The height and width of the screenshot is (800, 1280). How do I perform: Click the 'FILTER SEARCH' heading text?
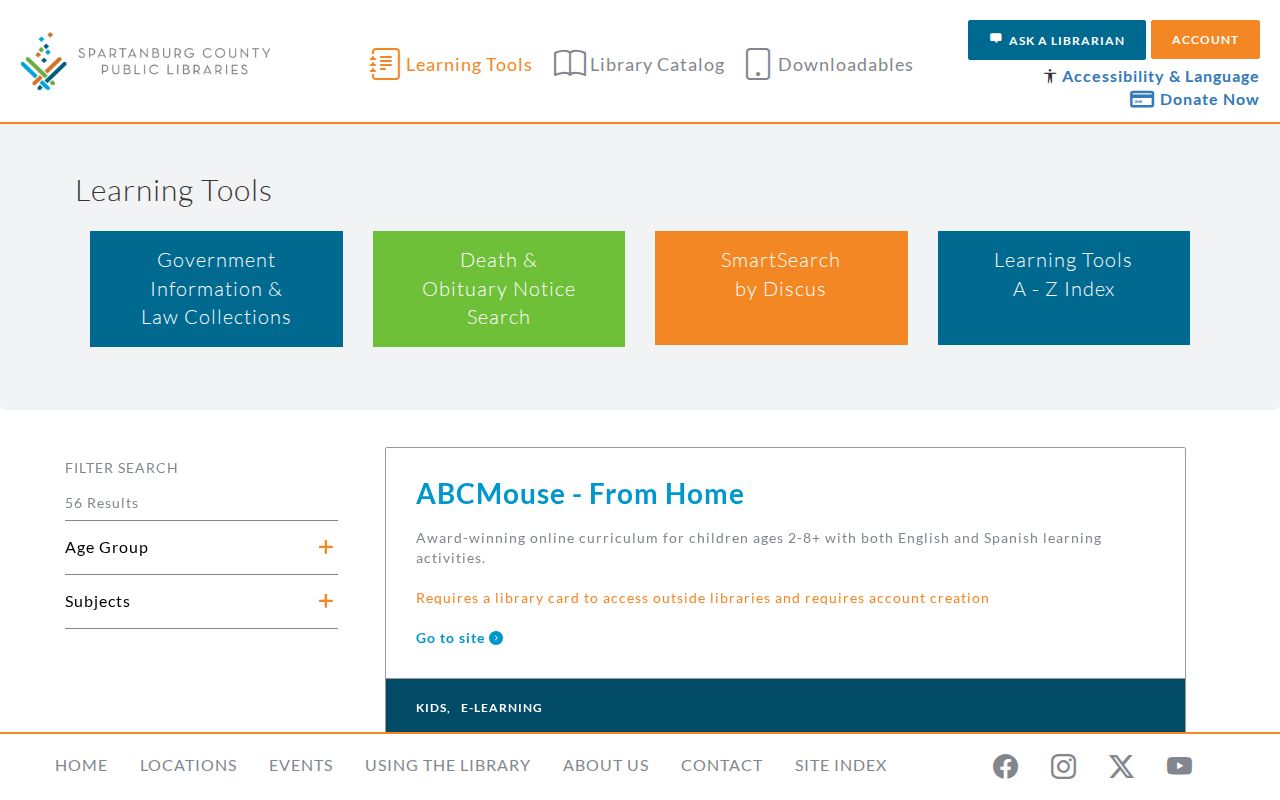pos(121,468)
